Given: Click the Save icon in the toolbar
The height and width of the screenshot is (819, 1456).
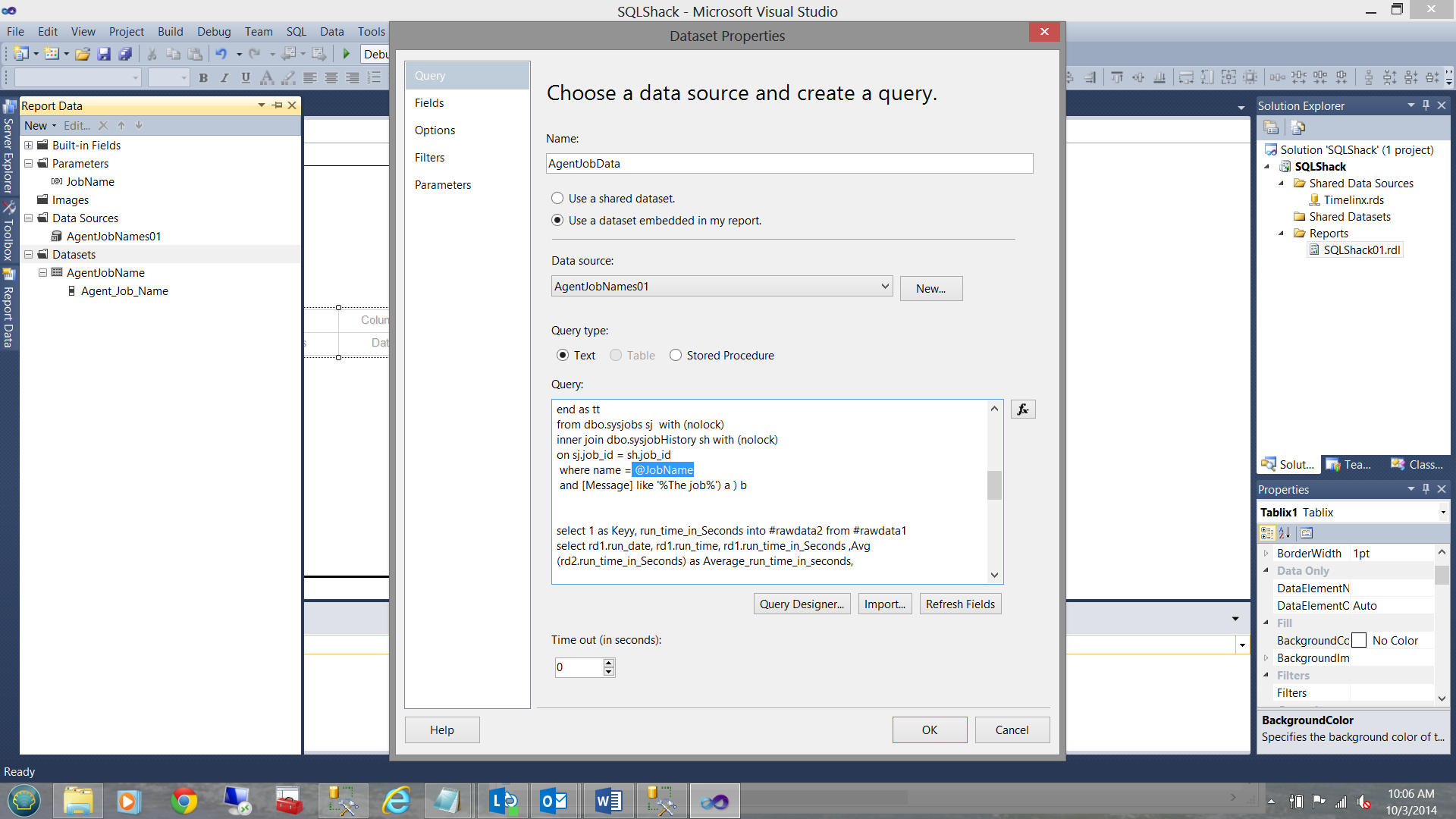Looking at the screenshot, I should [x=104, y=54].
